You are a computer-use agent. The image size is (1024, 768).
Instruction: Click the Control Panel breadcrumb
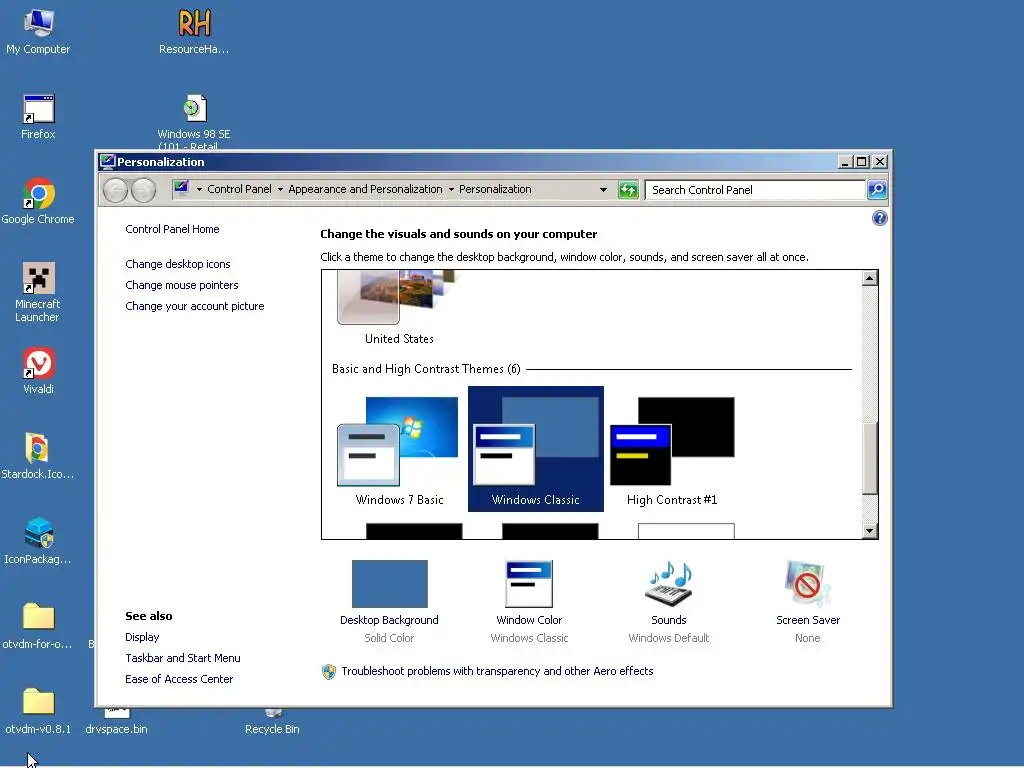tap(239, 189)
